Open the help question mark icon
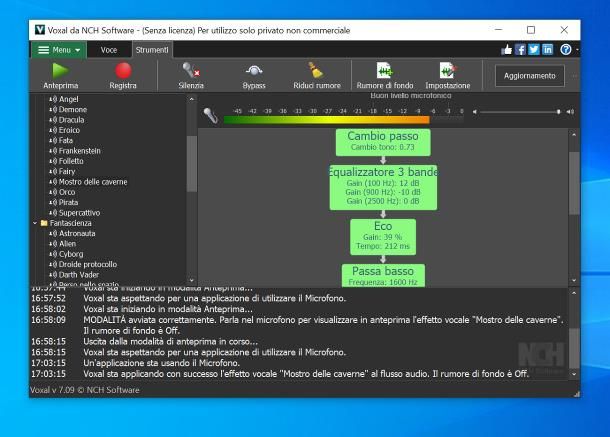610x437 pixels. pyautogui.click(x=566, y=49)
